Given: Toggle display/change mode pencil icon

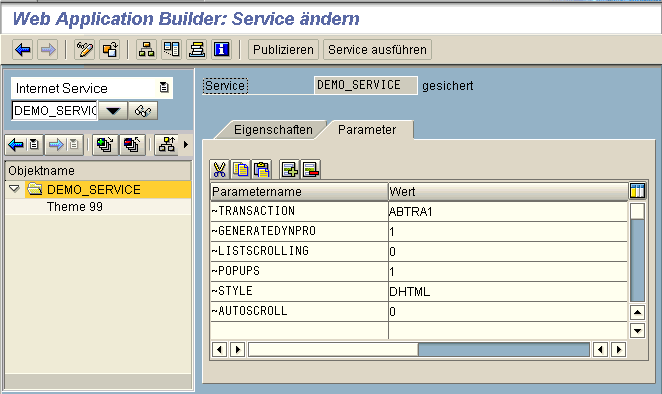Looking at the screenshot, I should [84, 50].
